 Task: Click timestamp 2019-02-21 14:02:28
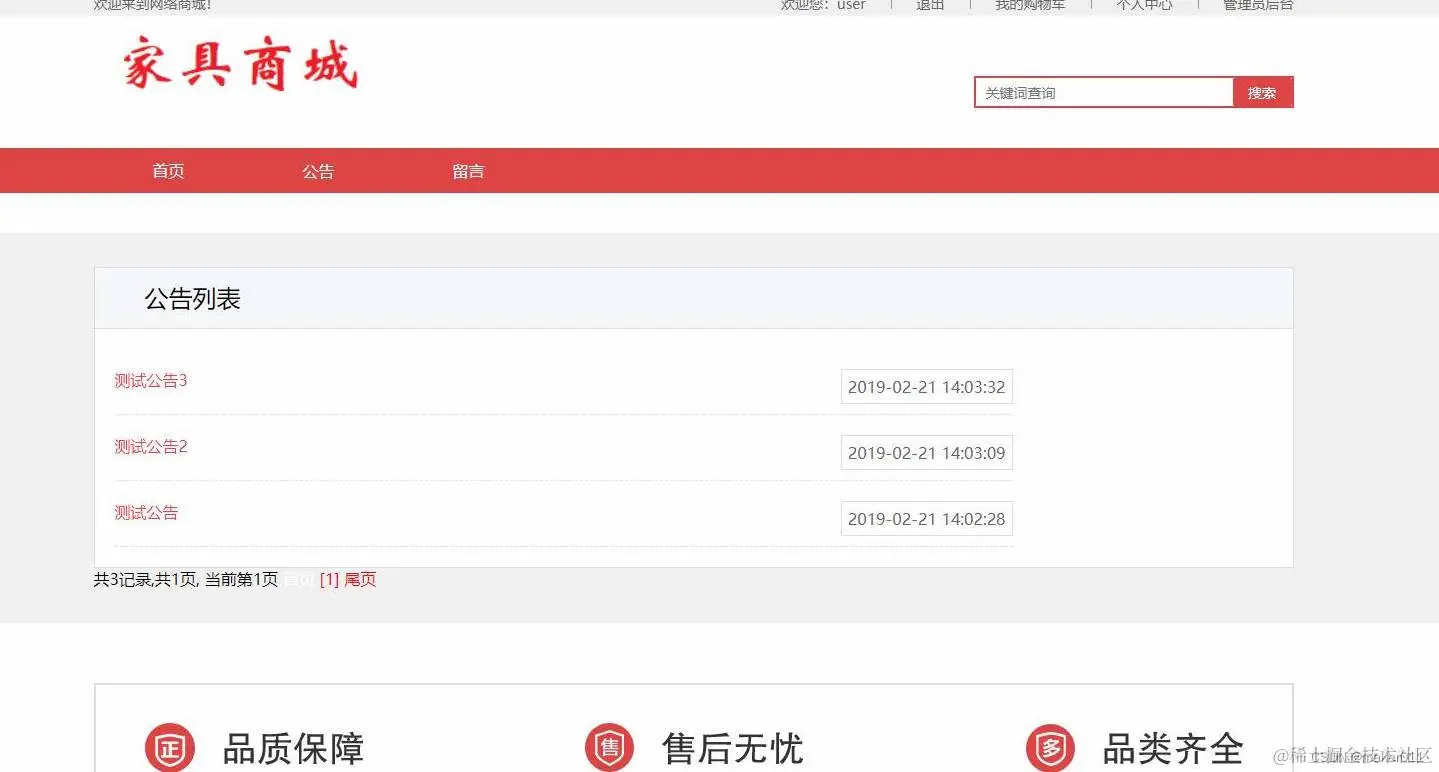[927, 519]
